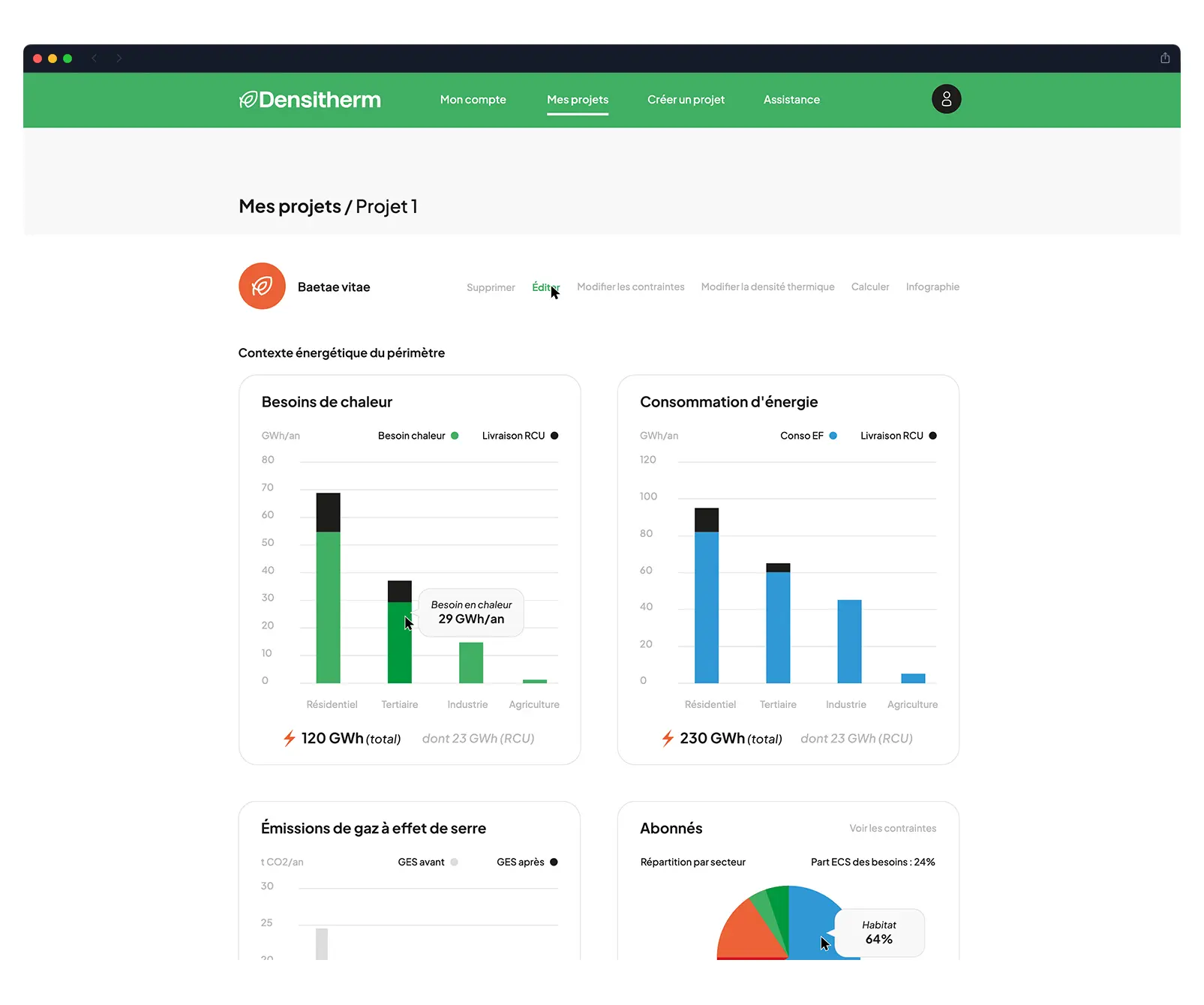Open the Densitherm leaf logo

(248, 99)
